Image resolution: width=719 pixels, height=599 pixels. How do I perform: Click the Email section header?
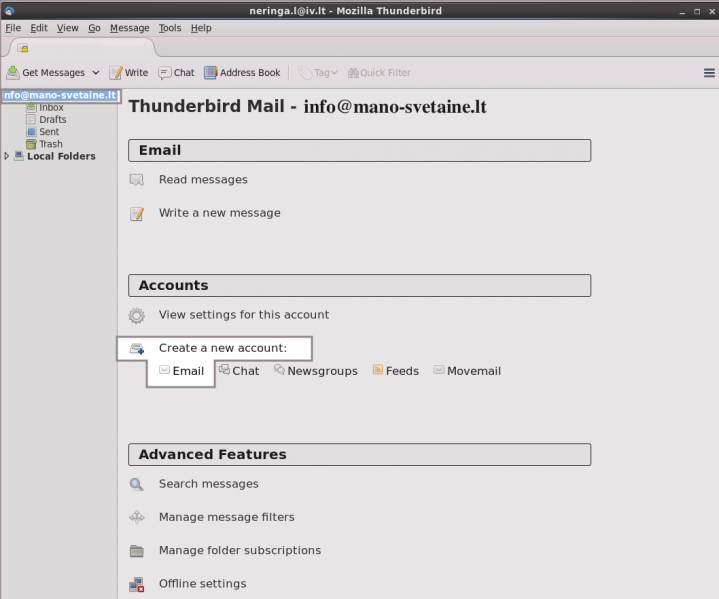click(360, 150)
